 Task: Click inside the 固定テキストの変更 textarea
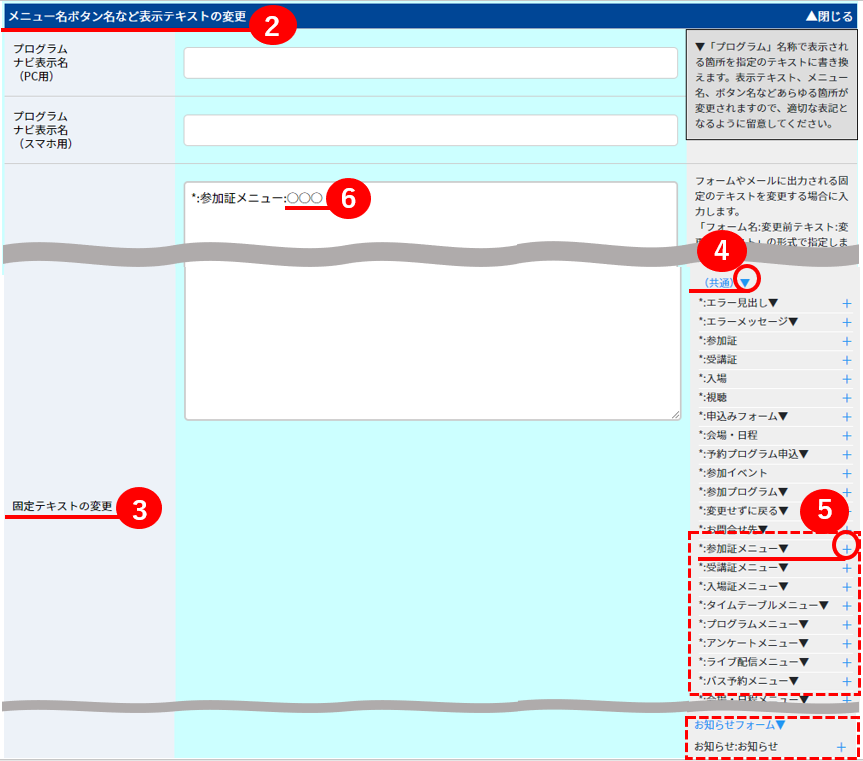[x=432, y=301]
